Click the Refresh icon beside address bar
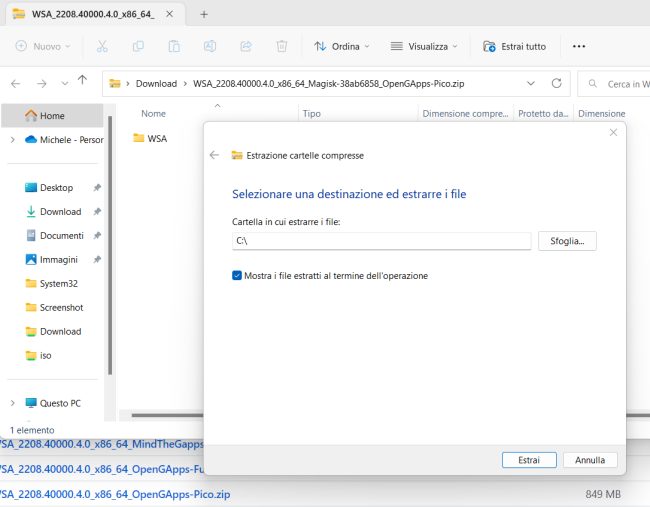Image resolution: width=650 pixels, height=507 pixels. pyautogui.click(x=556, y=83)
